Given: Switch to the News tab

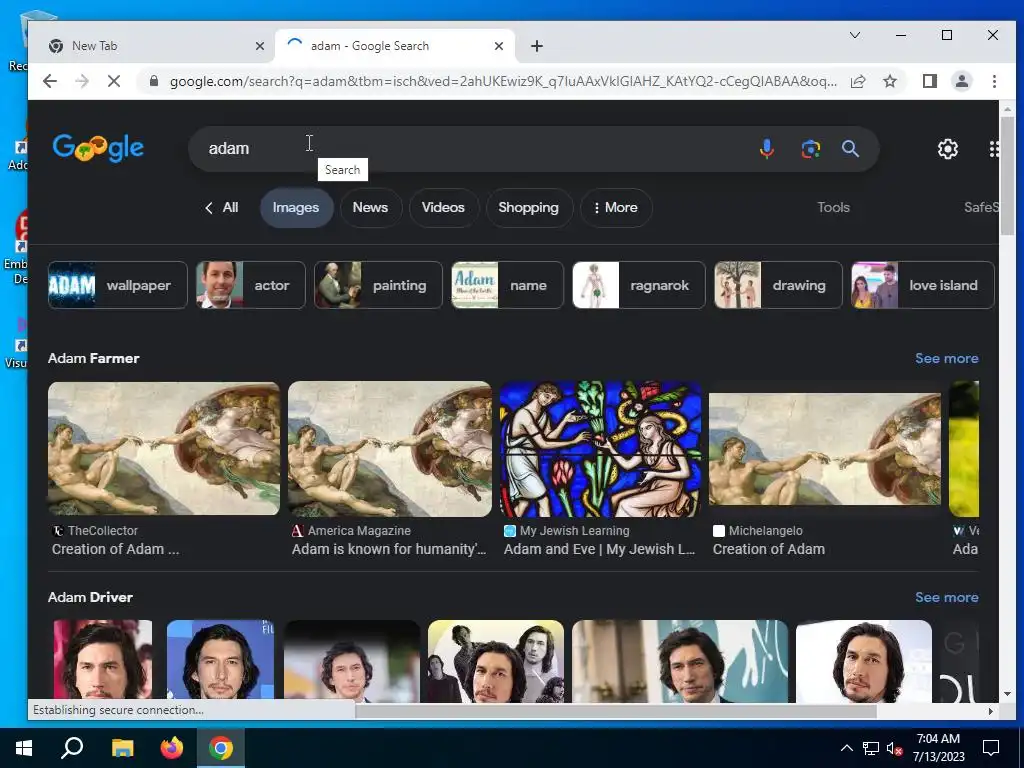Looking at the screenshot, I should [x=370, y=208].
